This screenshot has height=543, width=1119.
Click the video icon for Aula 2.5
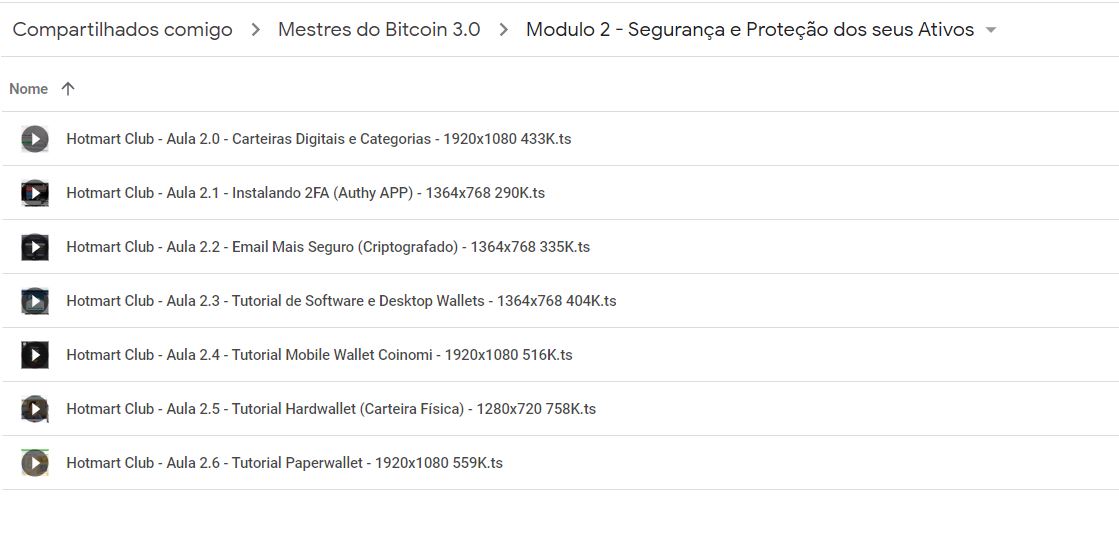point(35,409)
